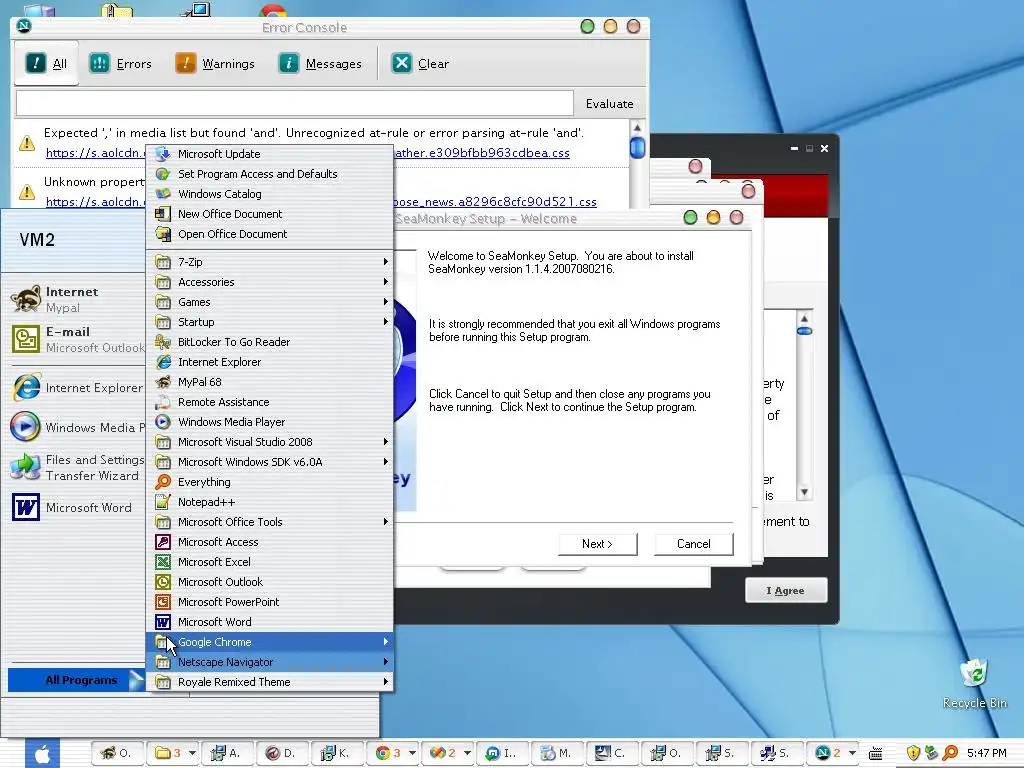
Task: Expand the Startup submenu
Action: pyautogui.click(x=270, y=322)
